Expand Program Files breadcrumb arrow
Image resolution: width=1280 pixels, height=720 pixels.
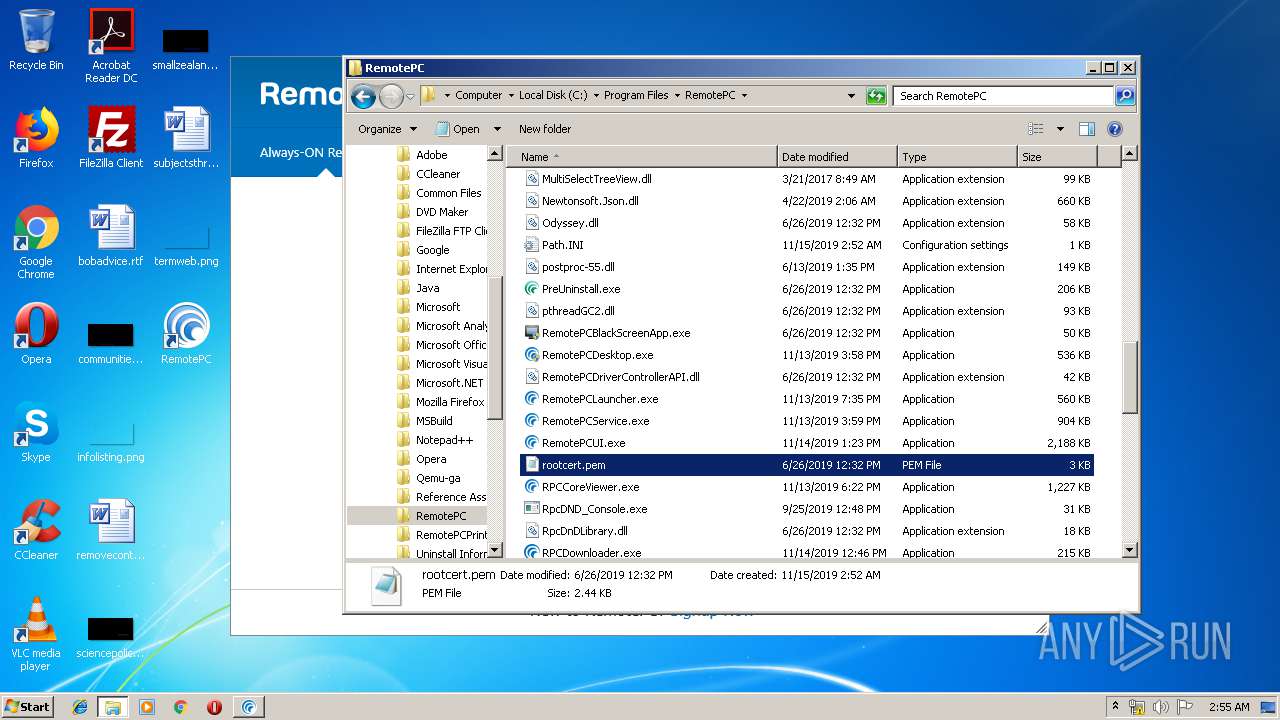coord(677,96)
